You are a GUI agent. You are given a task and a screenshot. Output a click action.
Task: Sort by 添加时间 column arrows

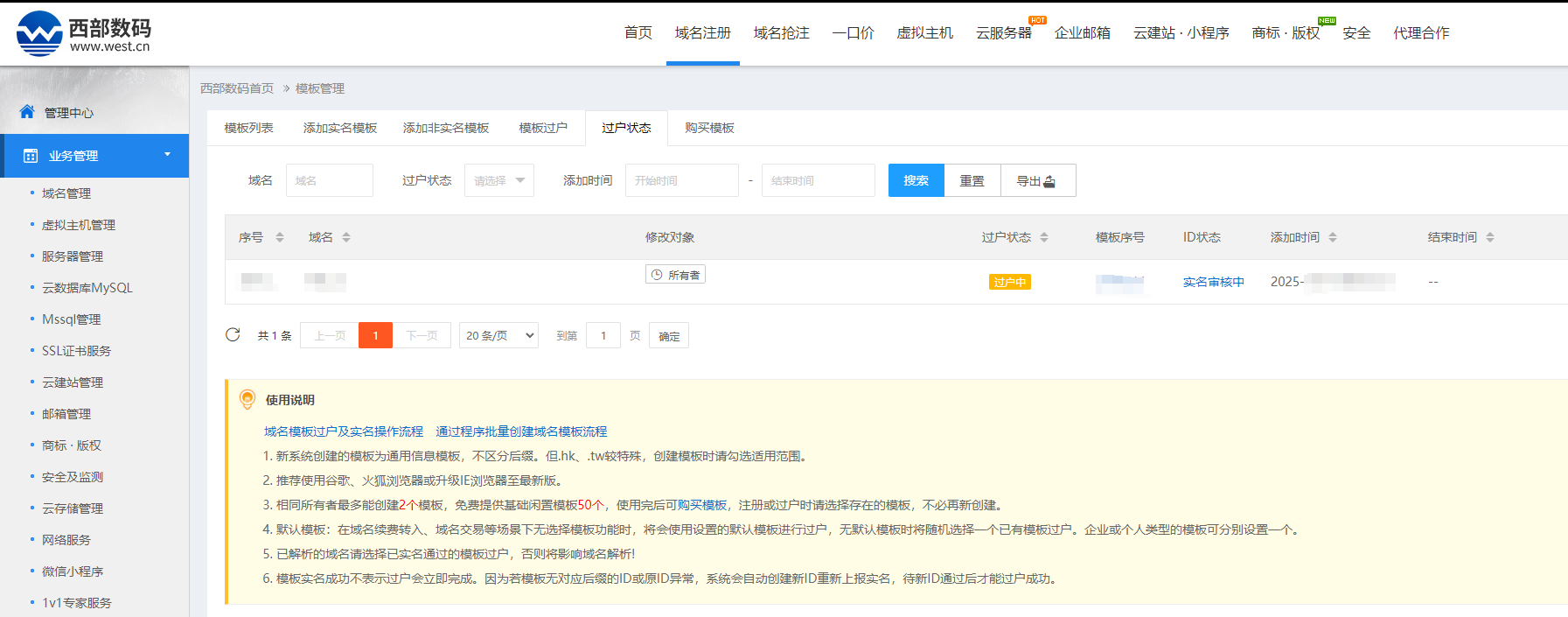pos(1333,237)
